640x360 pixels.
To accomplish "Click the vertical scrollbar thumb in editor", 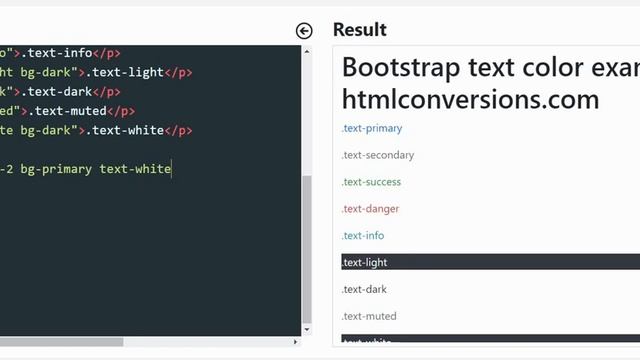I will point(307,249).
